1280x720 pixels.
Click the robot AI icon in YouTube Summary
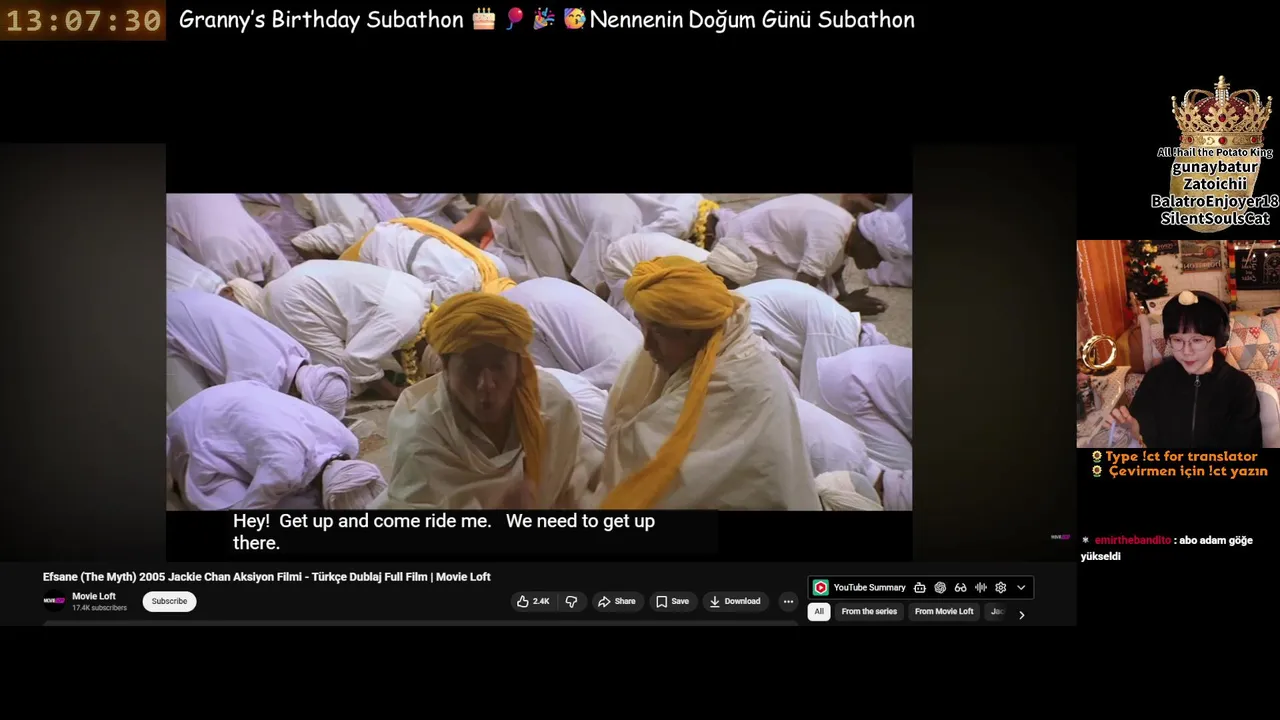919,587
